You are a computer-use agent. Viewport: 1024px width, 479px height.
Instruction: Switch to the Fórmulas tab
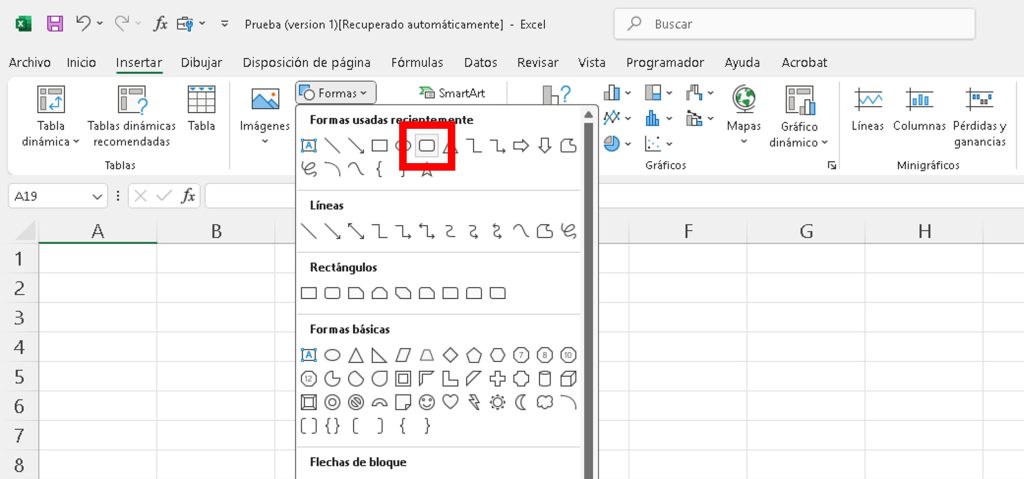coord(417,62)
